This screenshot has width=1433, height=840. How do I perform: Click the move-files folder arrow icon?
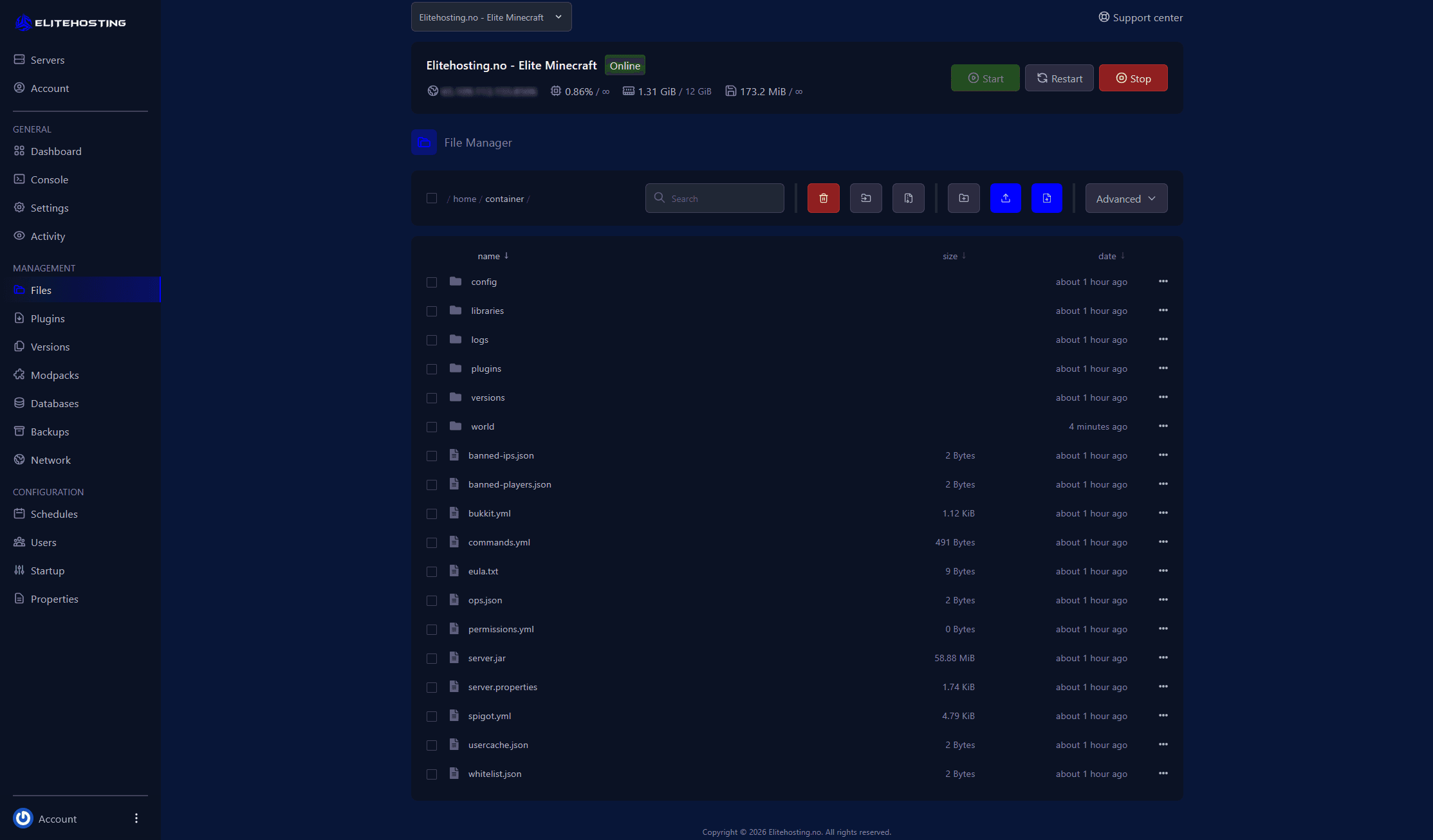click(865, 198)
